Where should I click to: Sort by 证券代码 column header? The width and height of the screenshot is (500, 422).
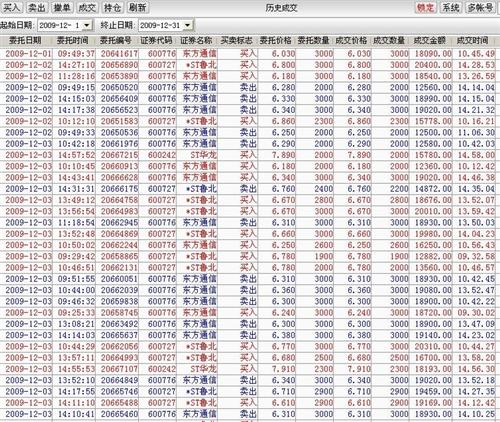[x=157, y=41]
